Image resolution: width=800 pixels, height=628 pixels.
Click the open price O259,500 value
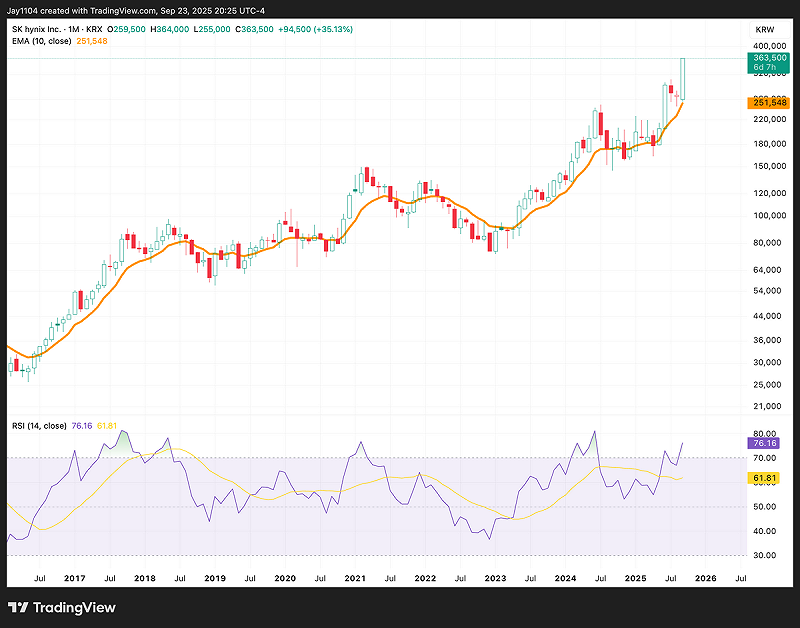pos(126,29)
